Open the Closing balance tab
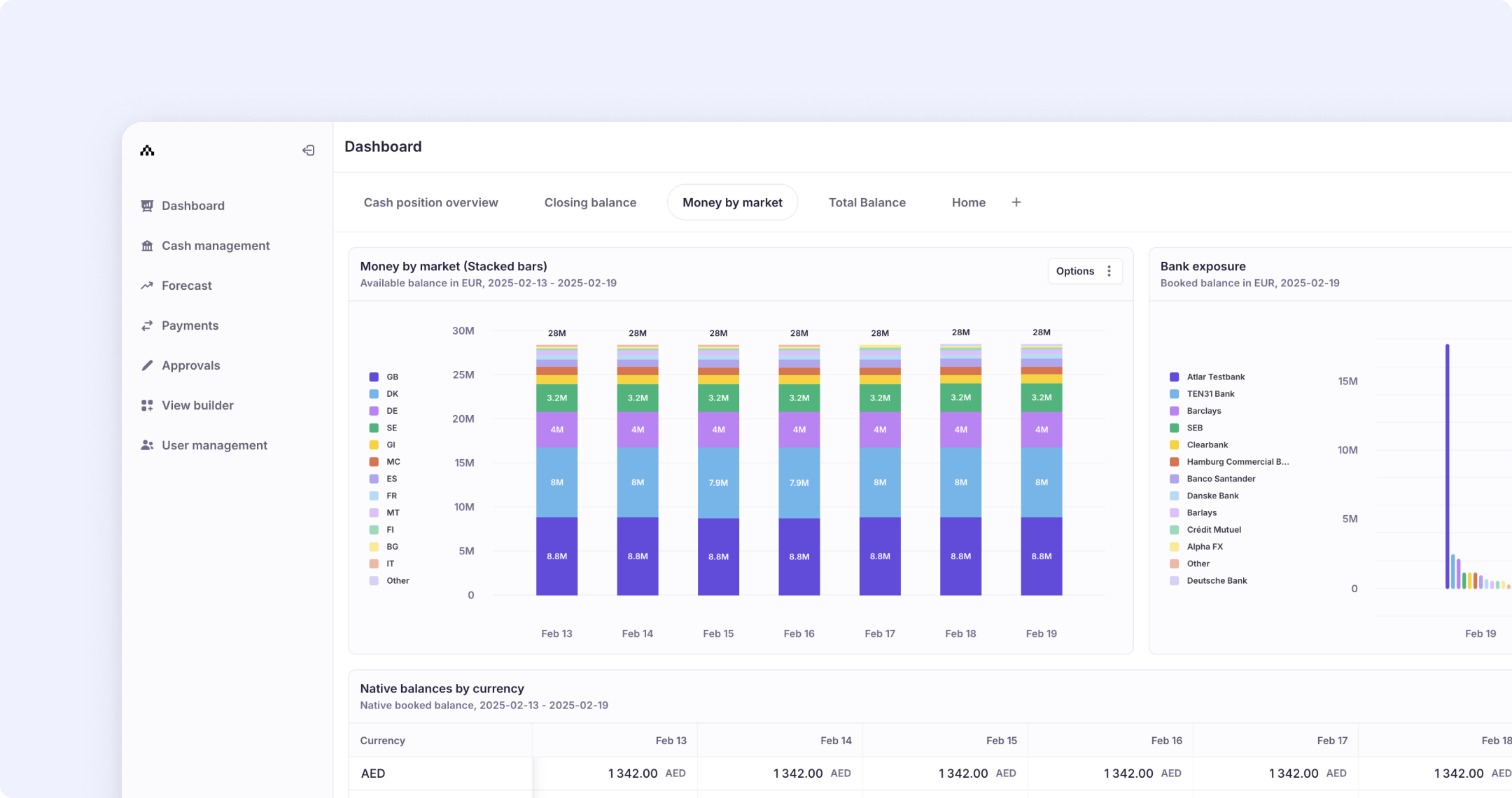 point(590,202)
